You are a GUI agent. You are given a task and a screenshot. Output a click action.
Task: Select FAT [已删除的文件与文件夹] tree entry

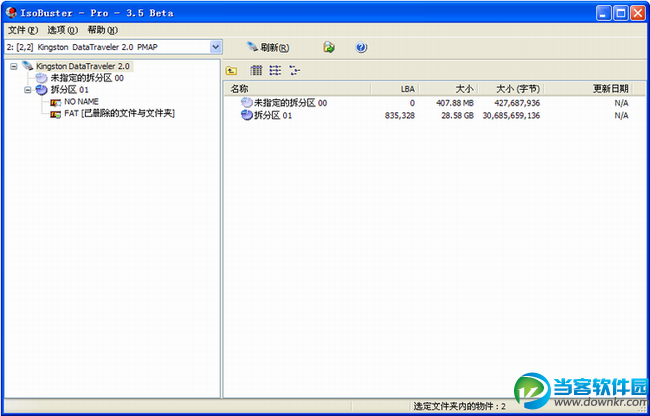click(x=119, y=114)
